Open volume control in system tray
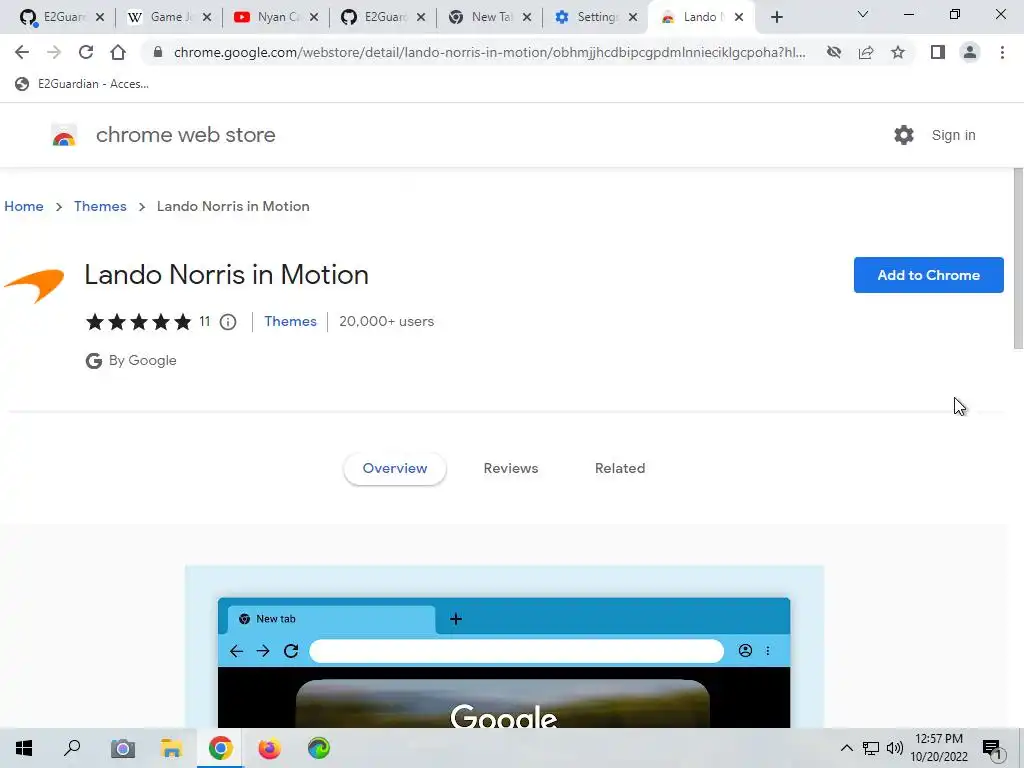 click(895, 748)
